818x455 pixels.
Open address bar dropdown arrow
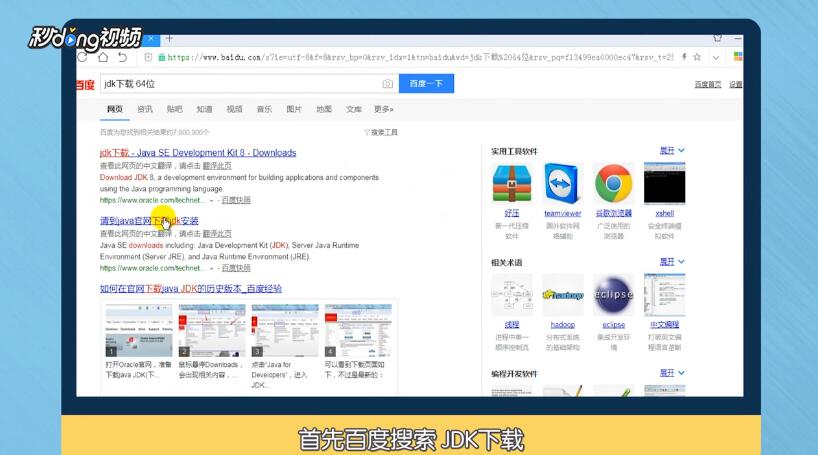pos(716,57)
